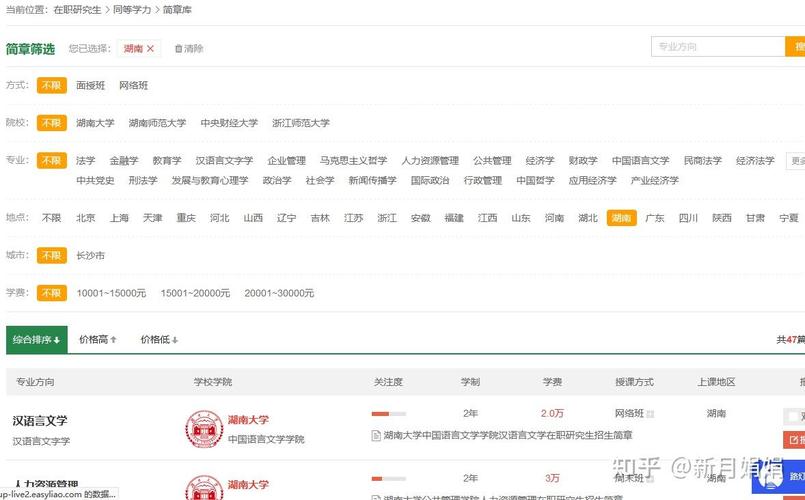Choose the 教育学 major filter
This screenshot has height=500, width=805.
coord(167,161)
